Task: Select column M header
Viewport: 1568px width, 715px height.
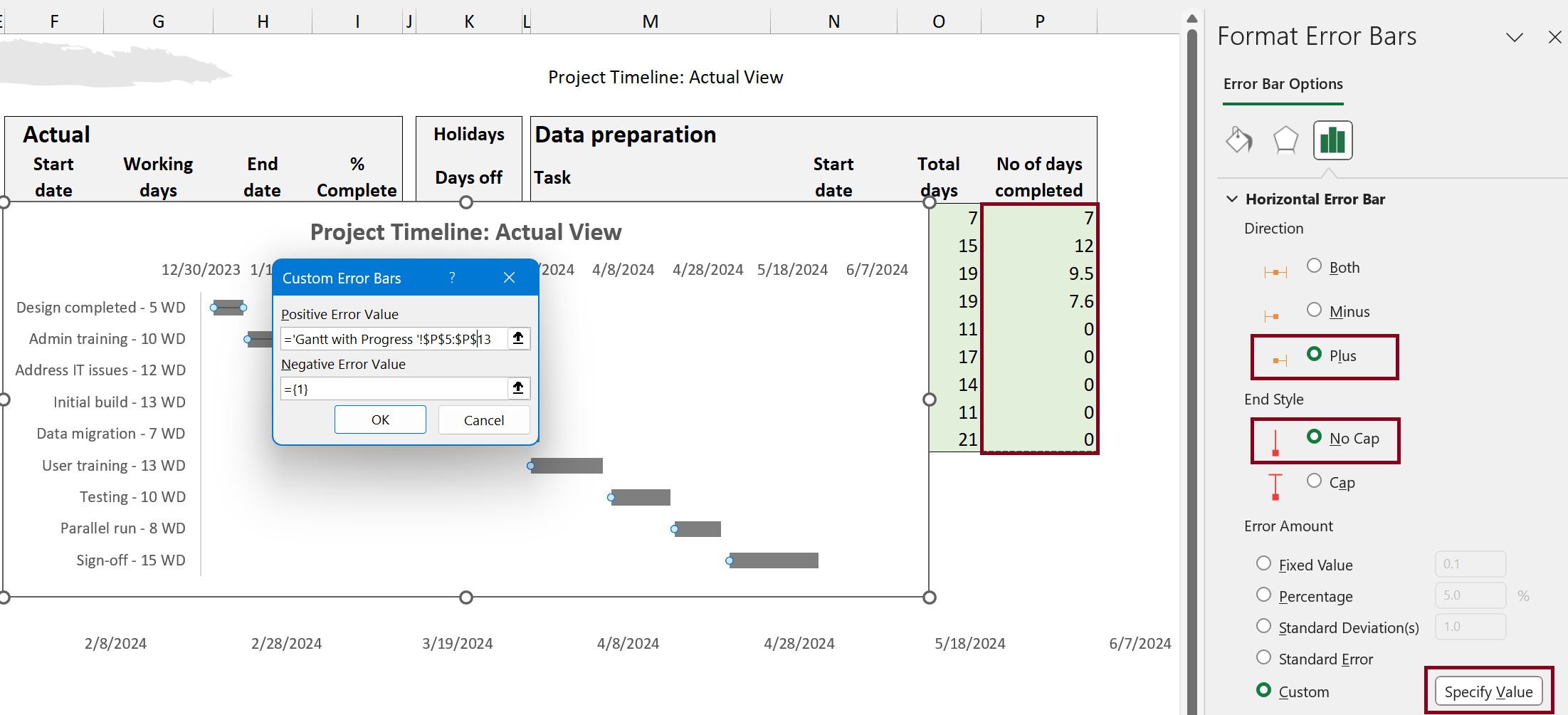Action: [x=650, y=21]
